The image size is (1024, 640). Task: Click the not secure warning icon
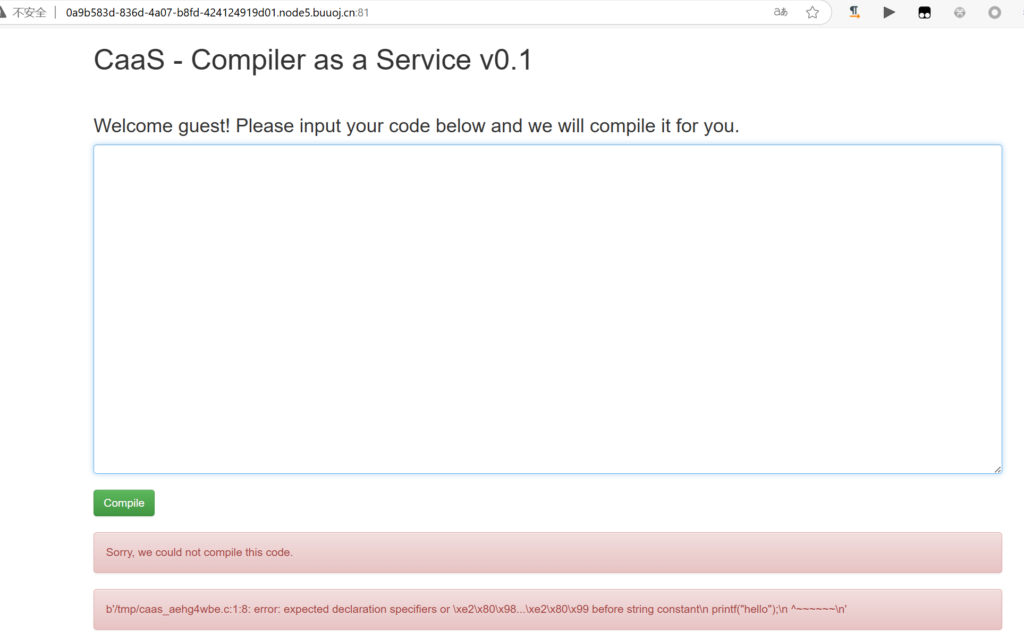point(4,13)
